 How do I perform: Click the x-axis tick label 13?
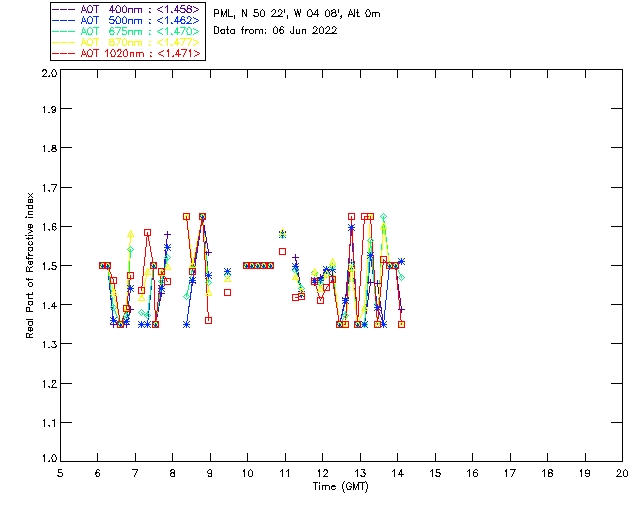tap(360, 474)
